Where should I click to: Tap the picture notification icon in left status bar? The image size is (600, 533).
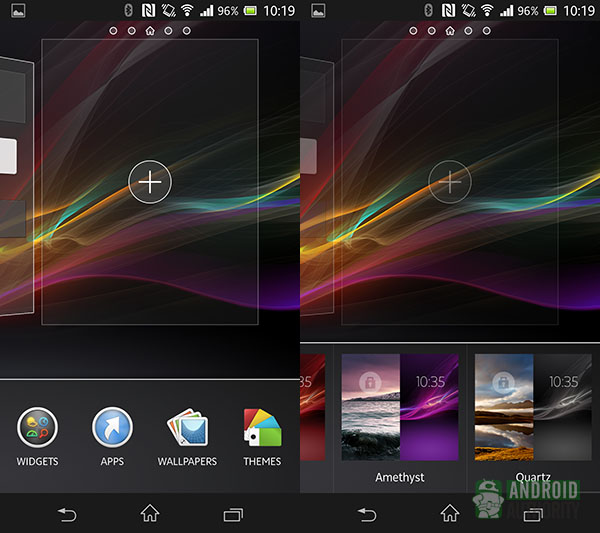pos(18,10)
